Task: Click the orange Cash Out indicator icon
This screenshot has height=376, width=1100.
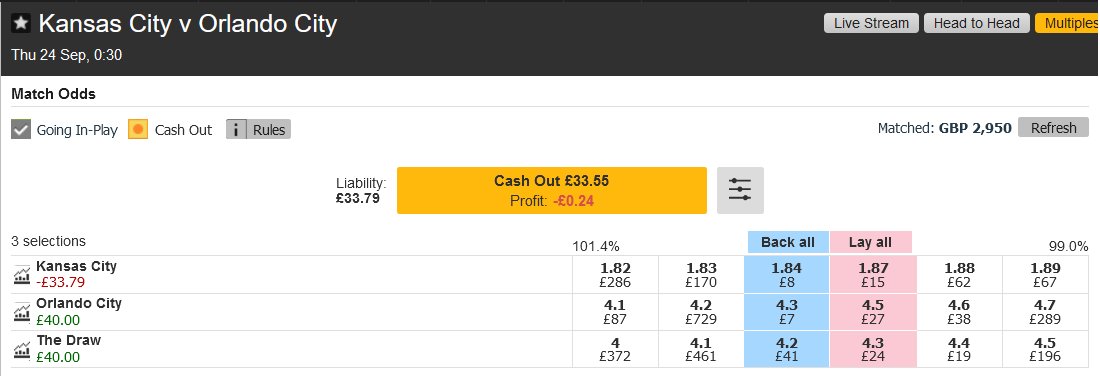Action: [x=138, y=130]
